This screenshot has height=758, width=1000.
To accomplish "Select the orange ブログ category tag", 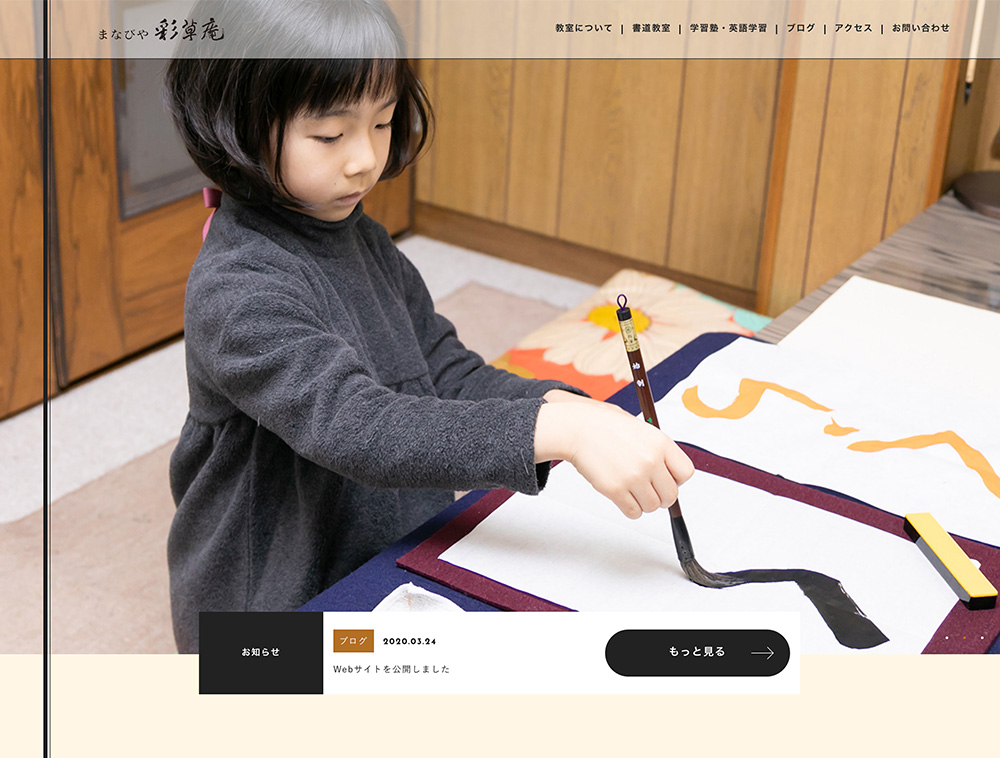I will coord(353,641).
